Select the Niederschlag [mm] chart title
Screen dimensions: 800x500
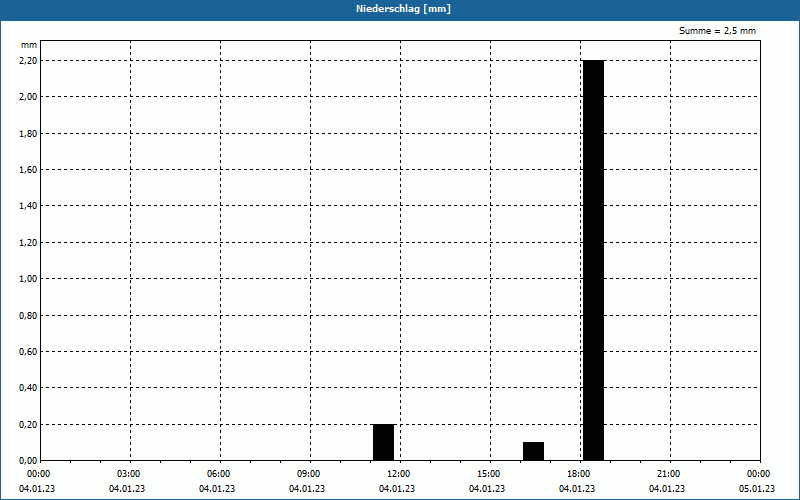tap(403, 9)
